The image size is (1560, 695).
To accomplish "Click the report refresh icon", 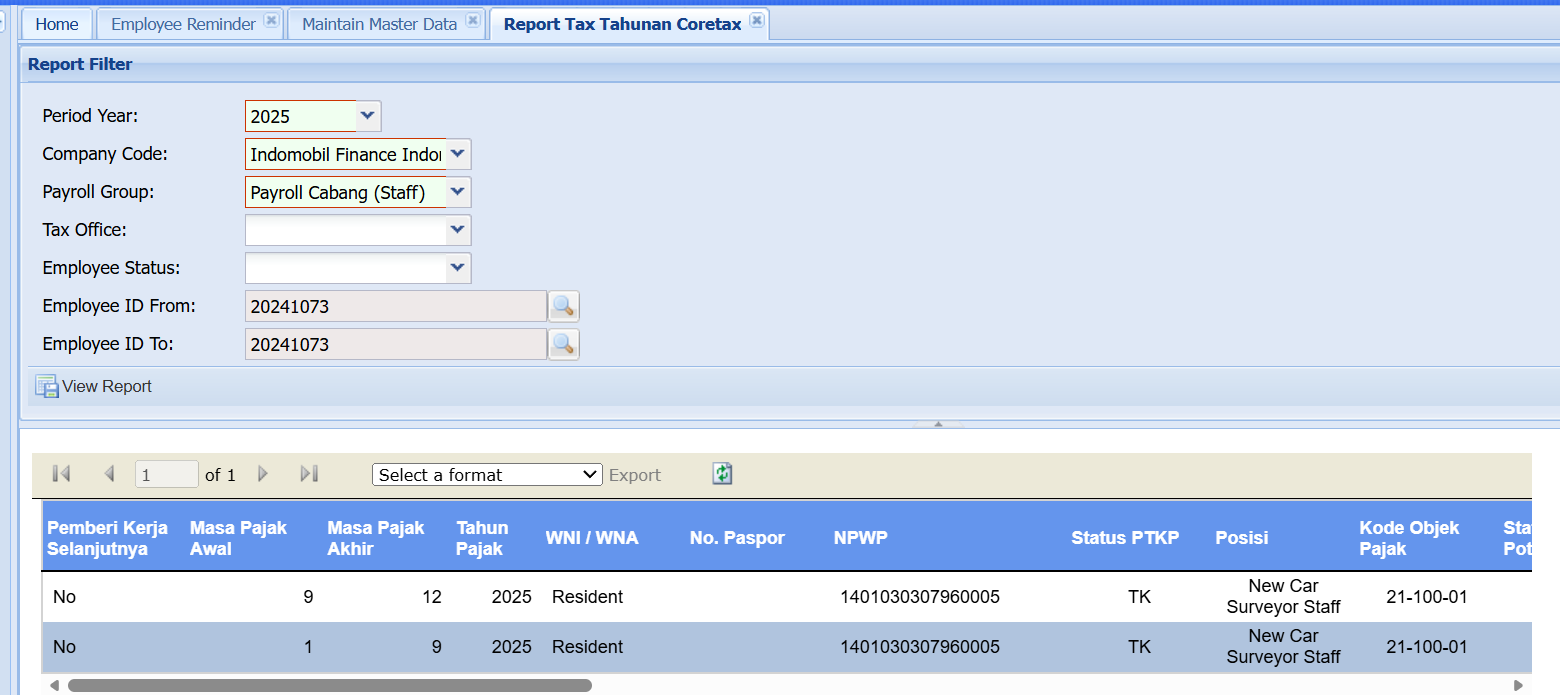I will 722,474.
